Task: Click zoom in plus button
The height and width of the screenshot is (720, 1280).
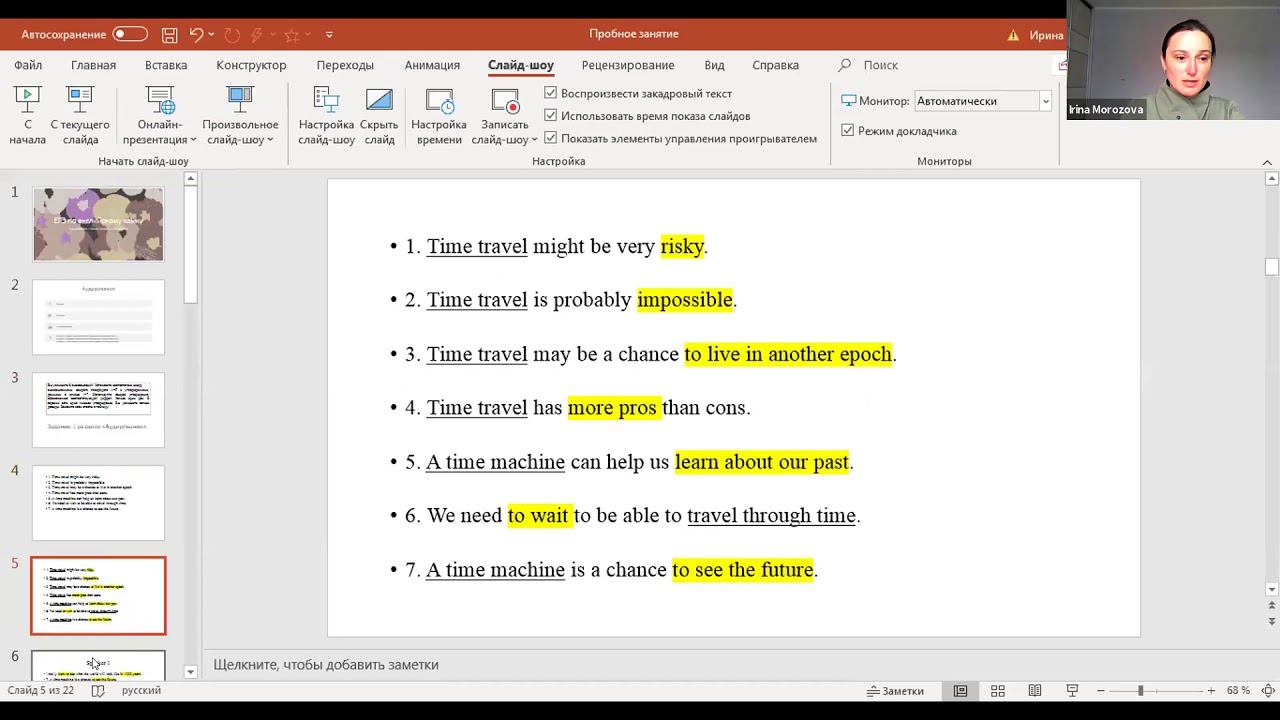Action: point(1211,691)
